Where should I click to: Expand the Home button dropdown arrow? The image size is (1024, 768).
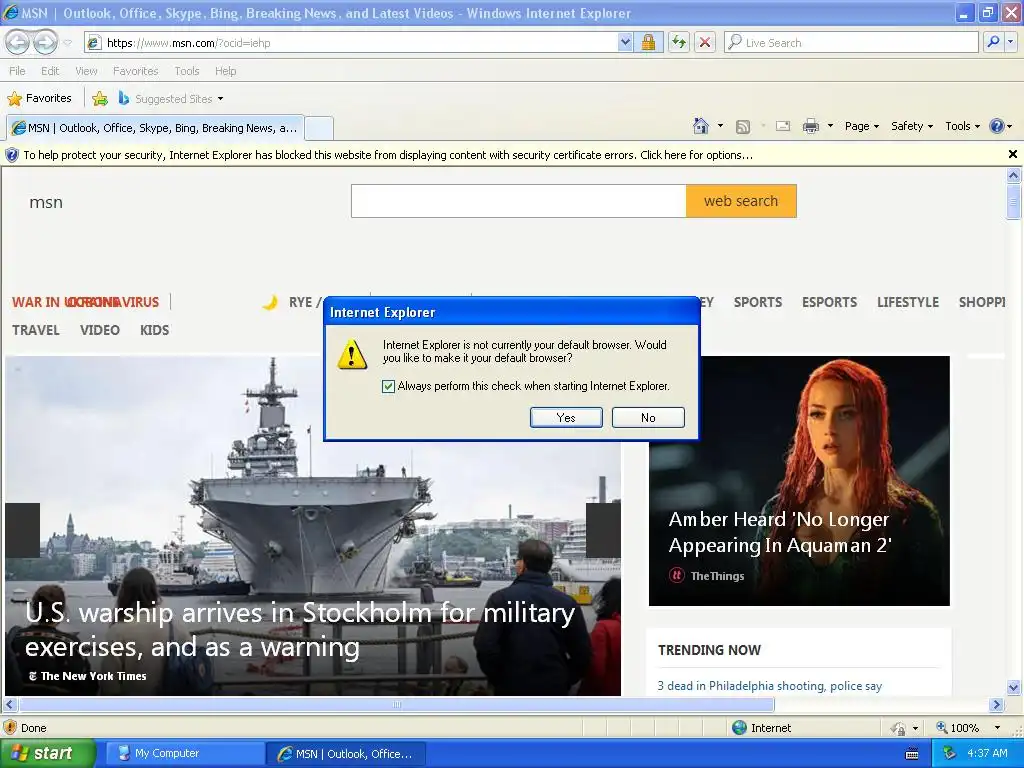point(720,126)
